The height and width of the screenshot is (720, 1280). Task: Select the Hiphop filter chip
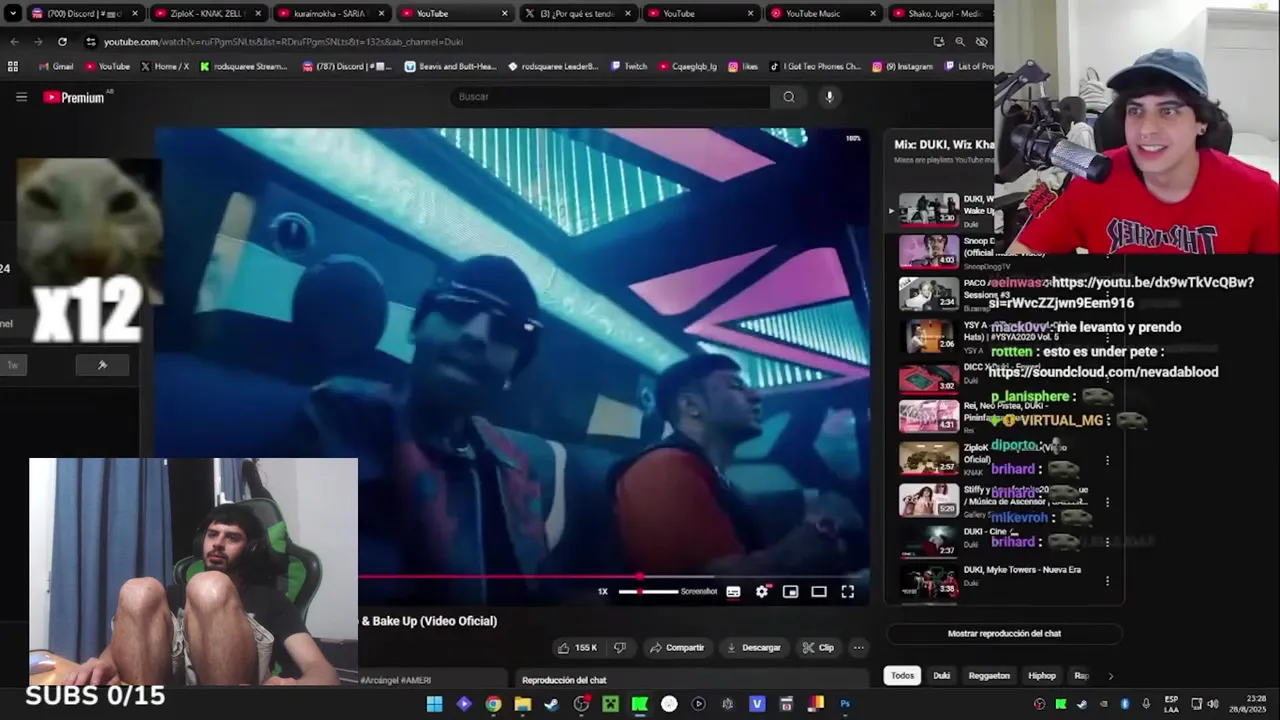1042,676
